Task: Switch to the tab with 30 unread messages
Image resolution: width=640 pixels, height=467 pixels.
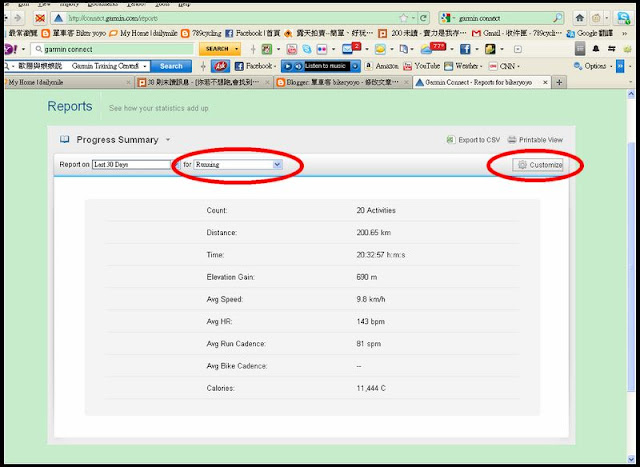Action: pyautogui.click(x=203, y=82)
